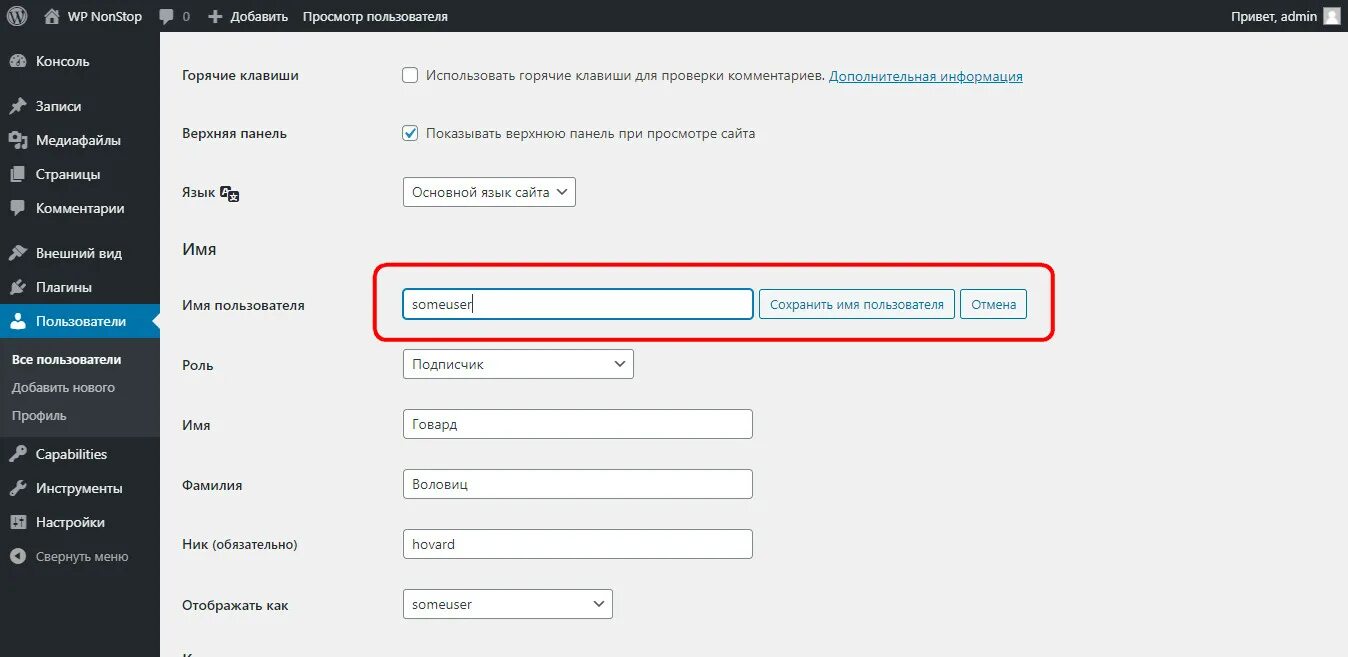This screenshot has height=657, width=1348.
Task: Open the WordPress logo menu
Action: pos(17,16)
